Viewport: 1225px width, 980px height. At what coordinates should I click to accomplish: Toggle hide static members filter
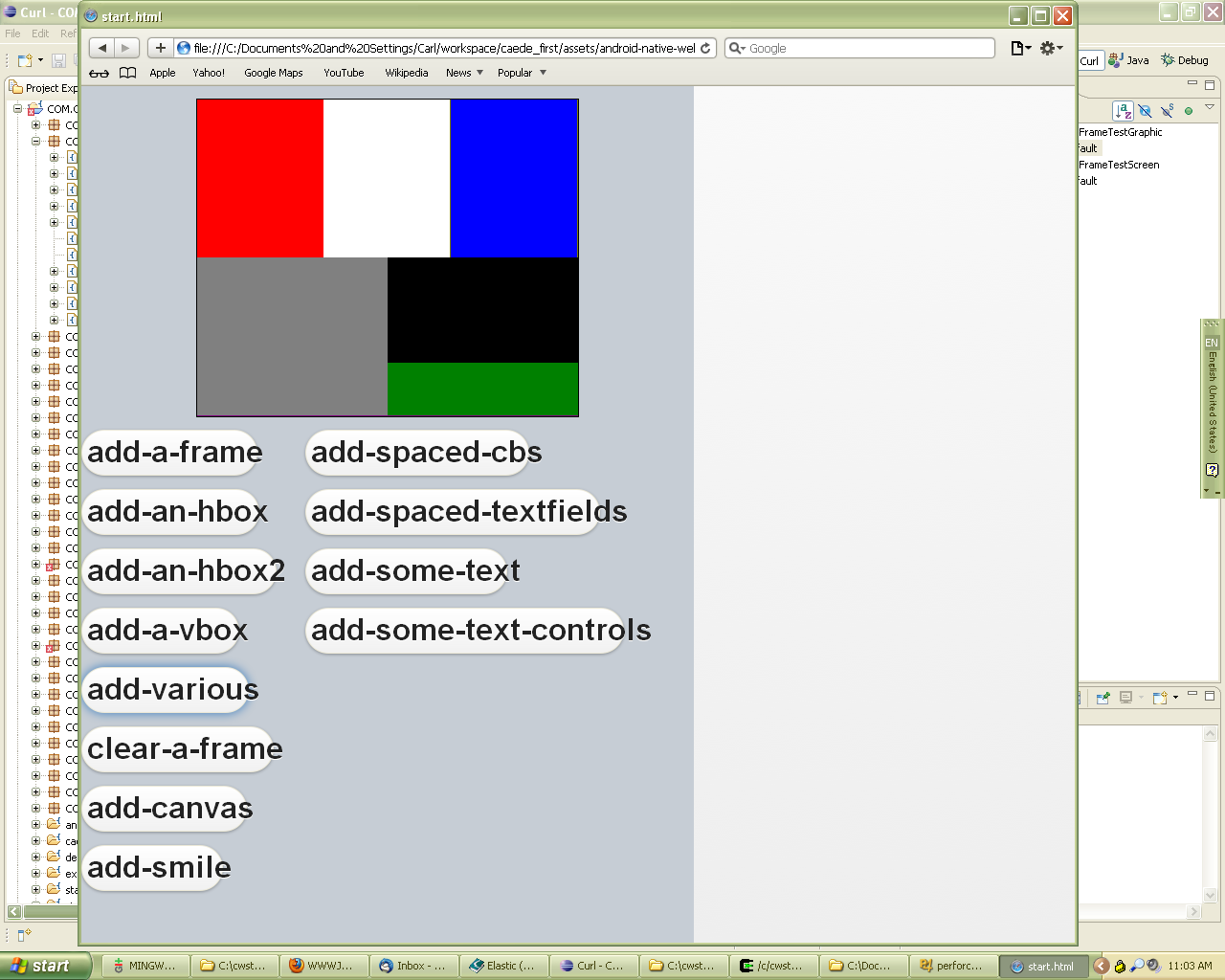1167,111
